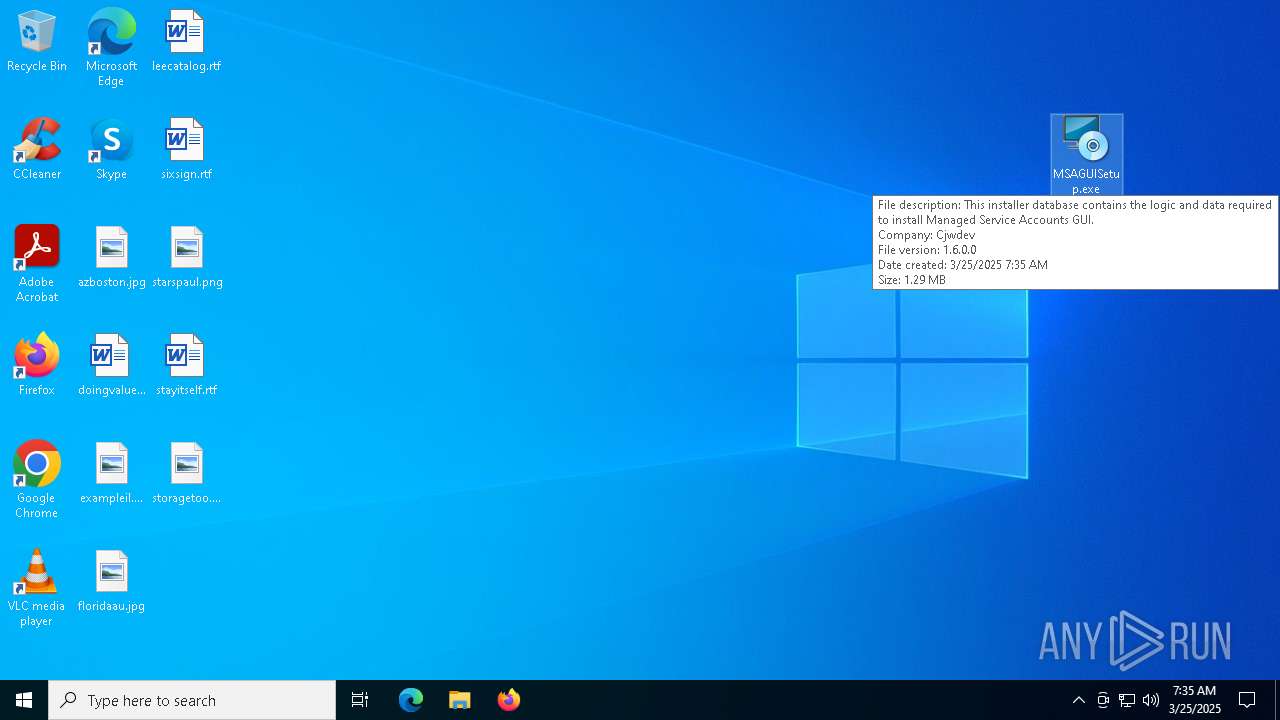The width and height of the screenshot is (1280, 720).
Task: Select the leecatalog.rtf file
Action: point(186,42)
